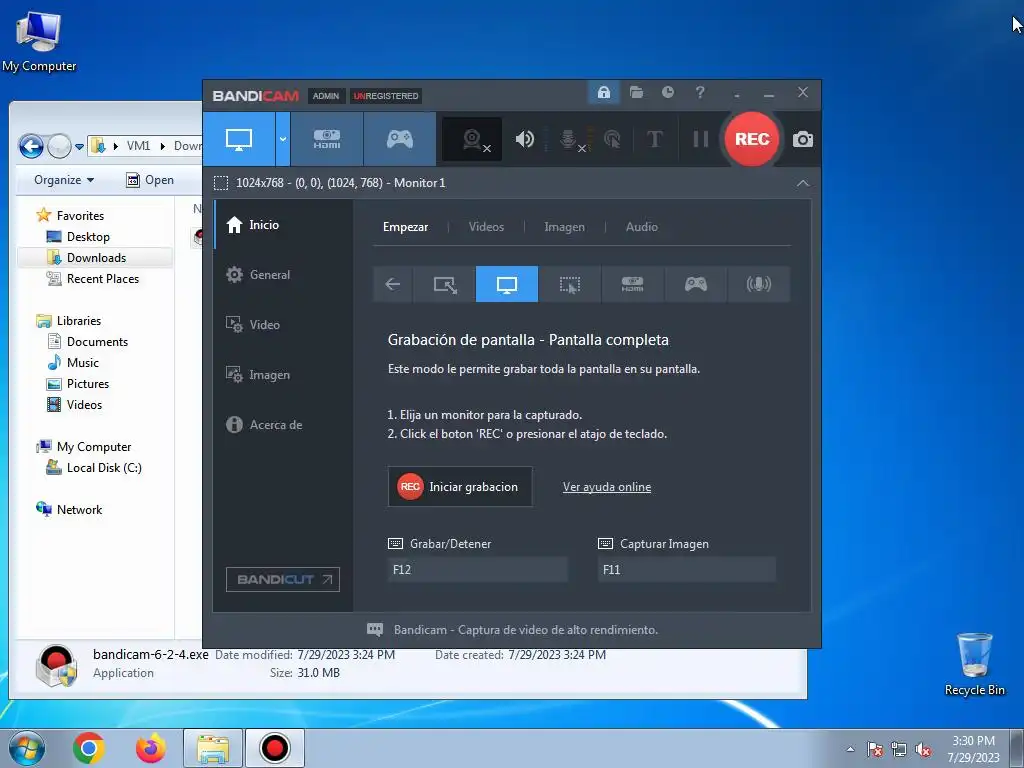Select Pictures library
The height and width of the screenshot is (768, 1024).
pyautogui.click(x=88, y=383)
